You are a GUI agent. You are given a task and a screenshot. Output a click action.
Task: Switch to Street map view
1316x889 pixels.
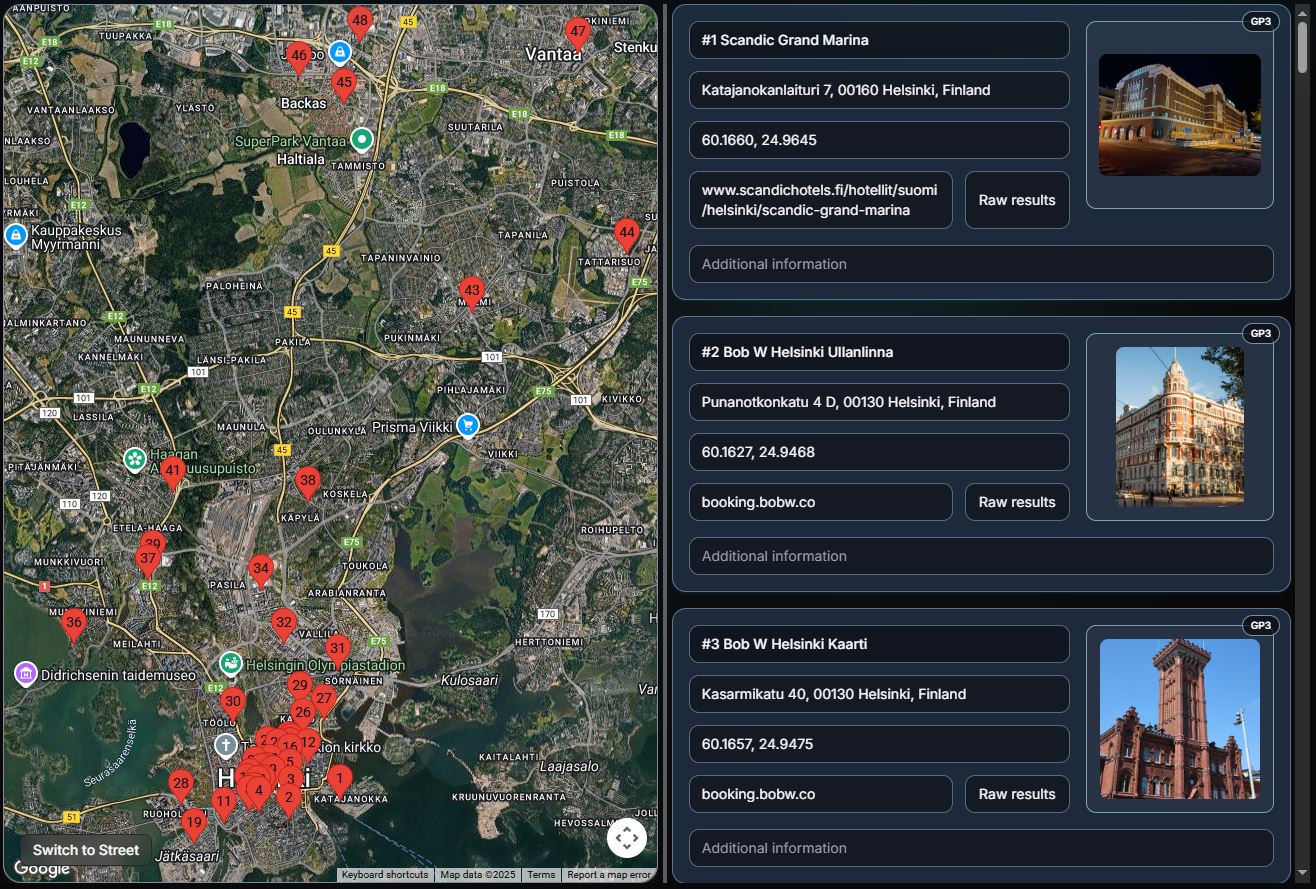(x=86, y=850)
